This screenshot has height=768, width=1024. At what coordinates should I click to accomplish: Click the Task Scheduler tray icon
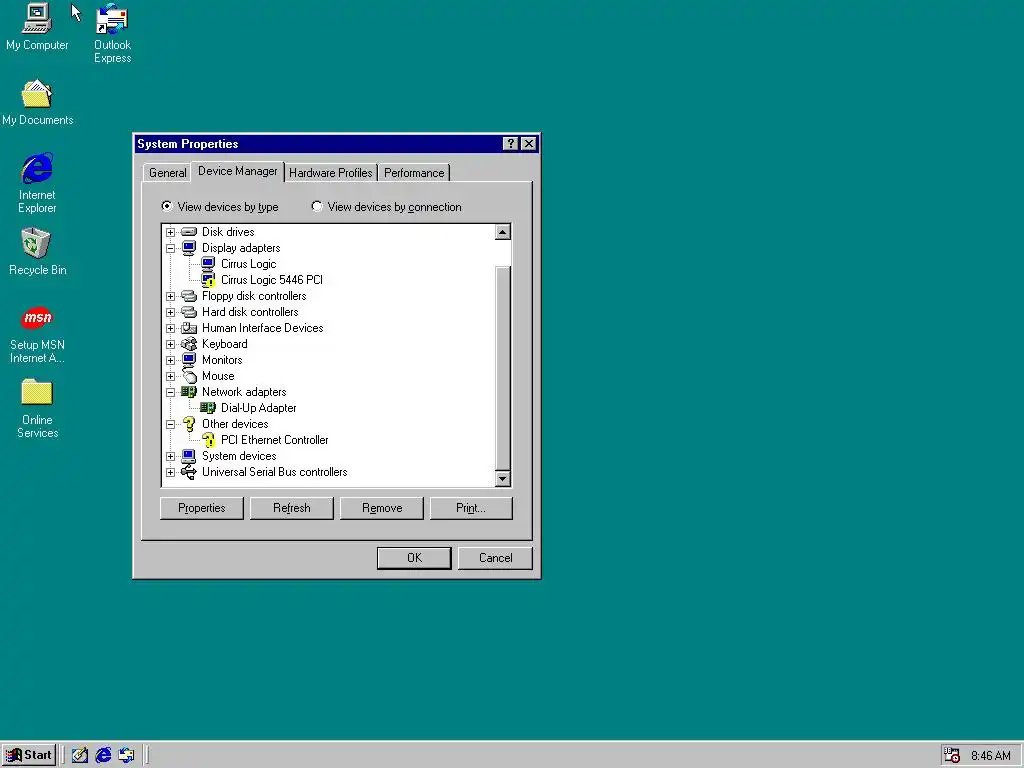(x=952, y=756)
